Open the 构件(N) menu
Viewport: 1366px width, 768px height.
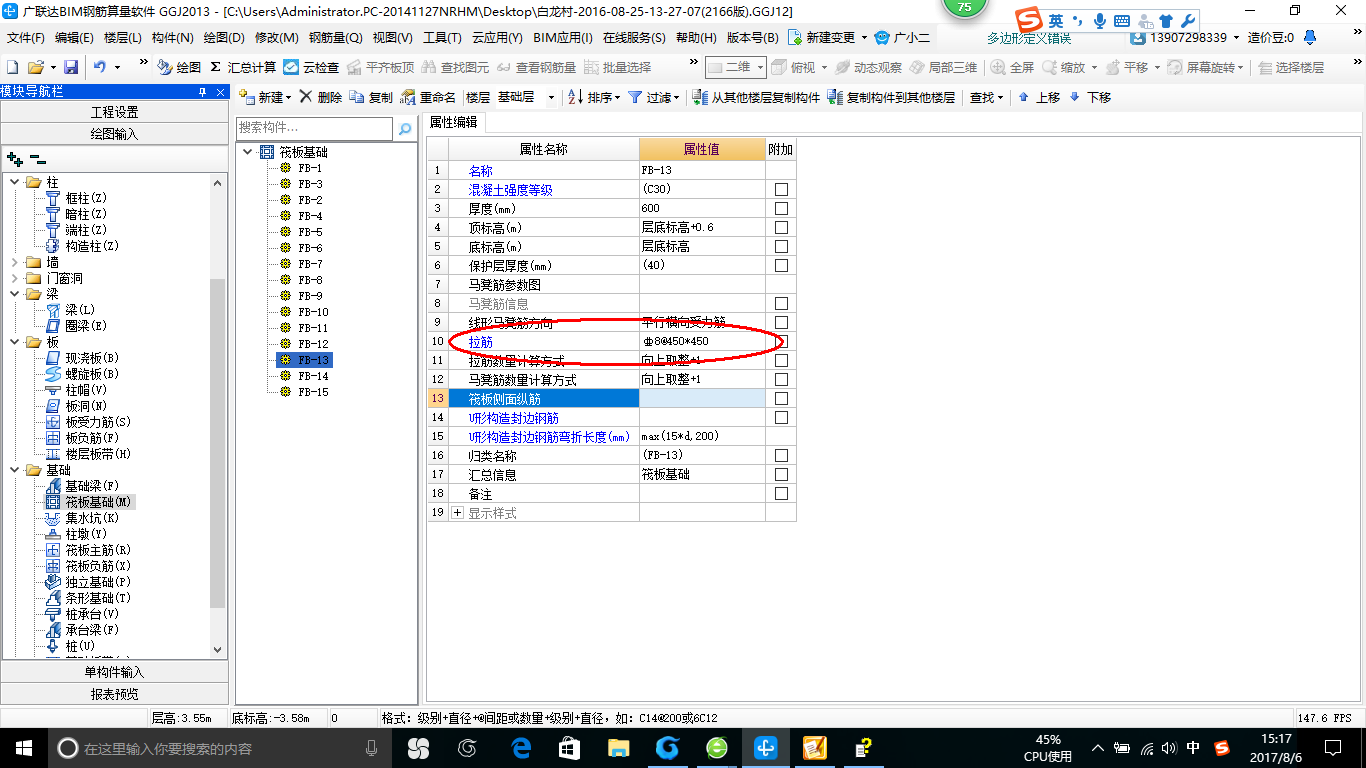172,38
